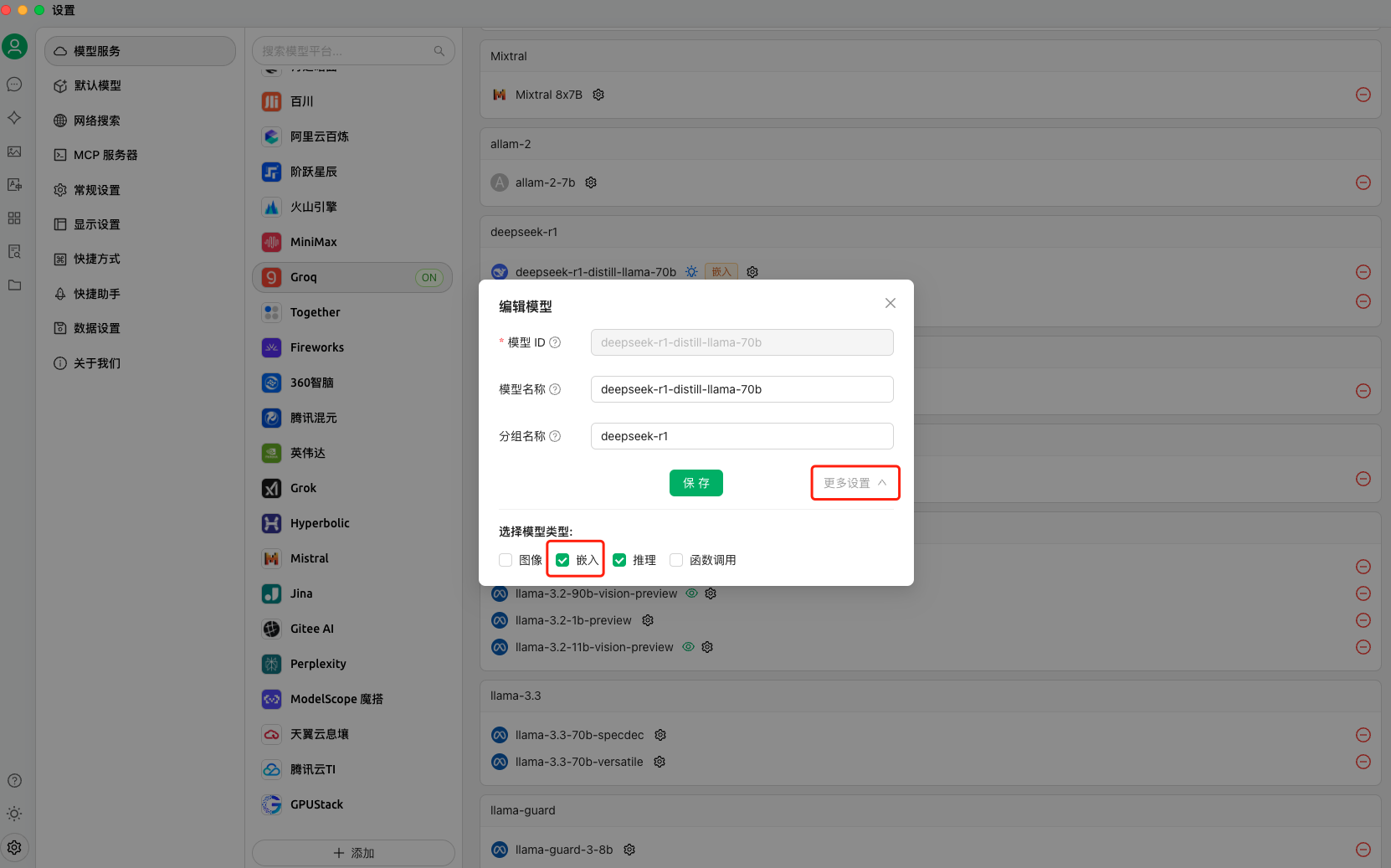1391x868 pixels.
Task: Open the 默认模型 settings section
Action: (96, 85)
